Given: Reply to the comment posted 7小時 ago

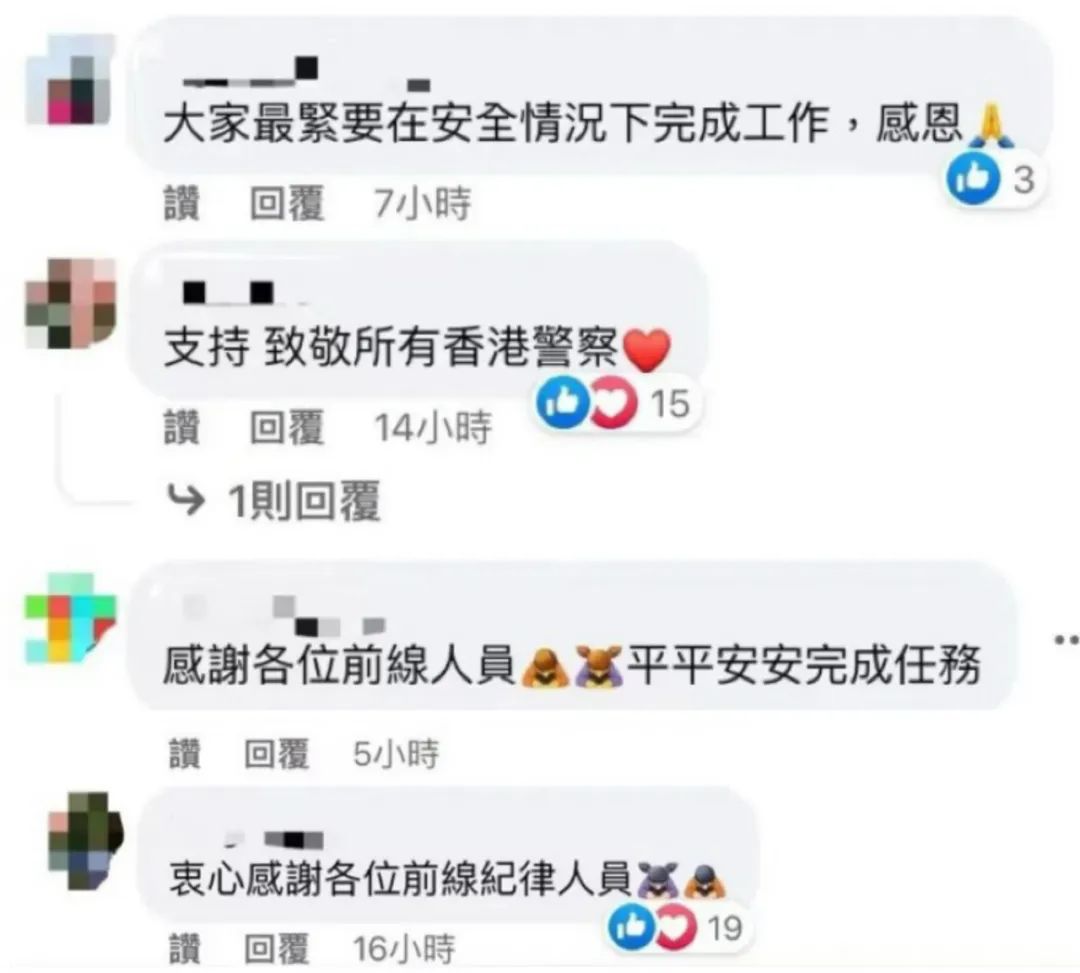Looking at the screenshot, I should pos(287,204).
